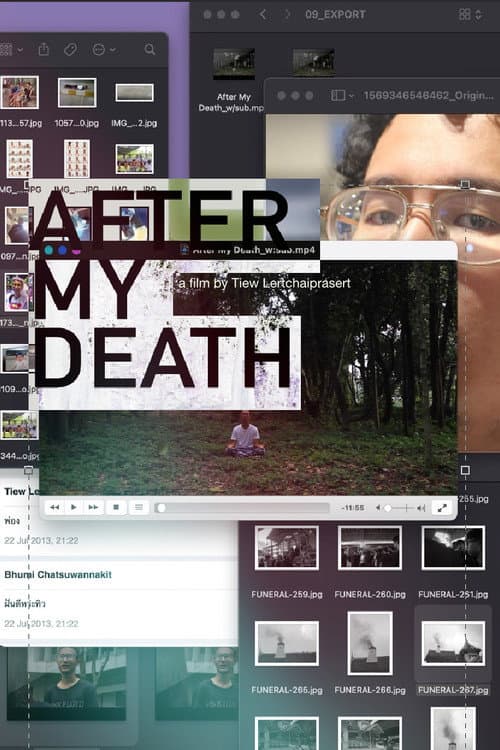Select the highlighted FUNERAL-267.jpg thumbnail
This screenshot has width=500, height=750.
click(453, 643)
